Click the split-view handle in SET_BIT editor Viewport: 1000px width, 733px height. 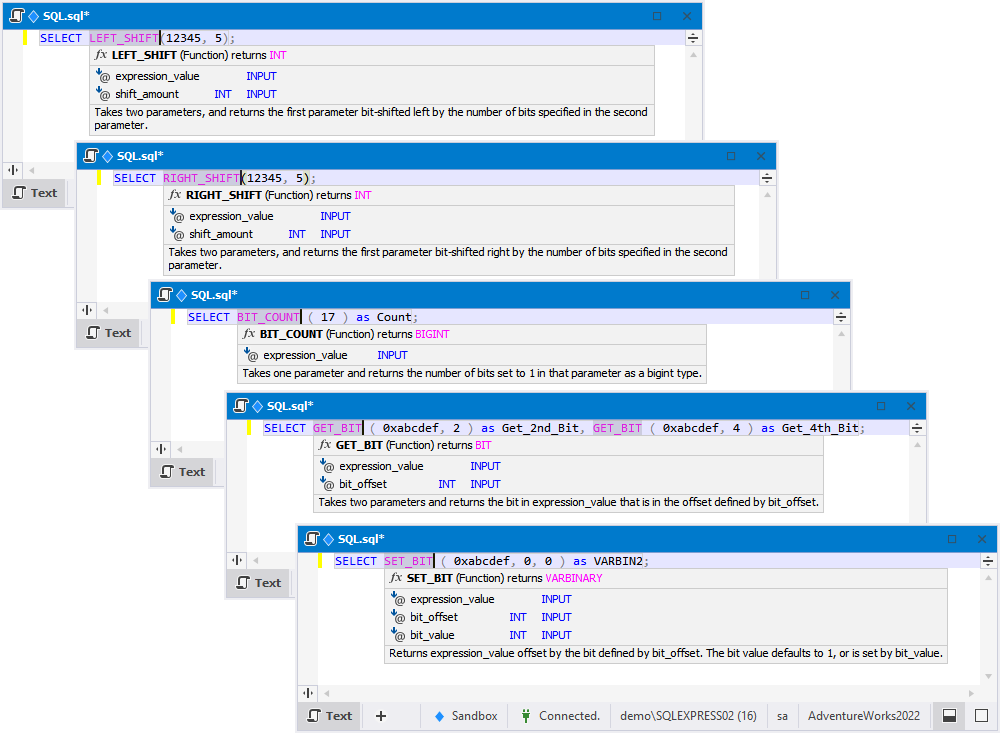988,561
